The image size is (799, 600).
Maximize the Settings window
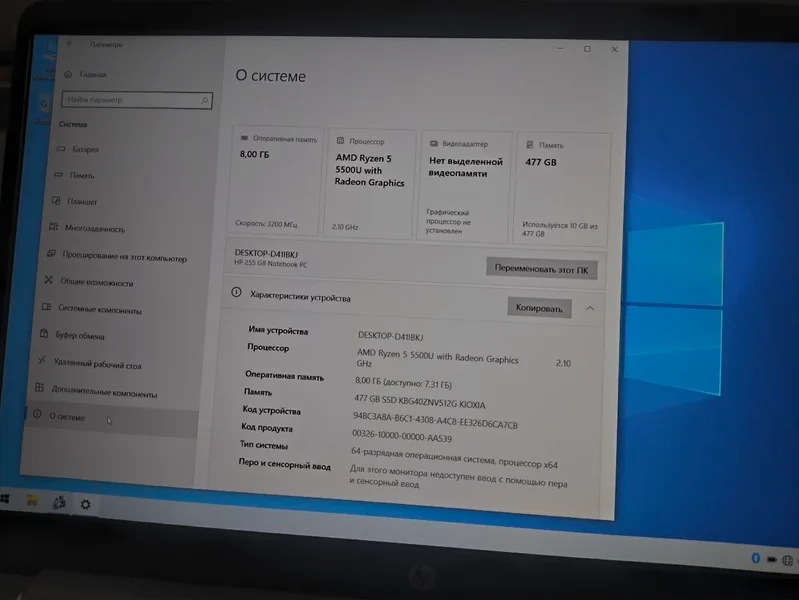pyautogui.click(x=587, y=49)
